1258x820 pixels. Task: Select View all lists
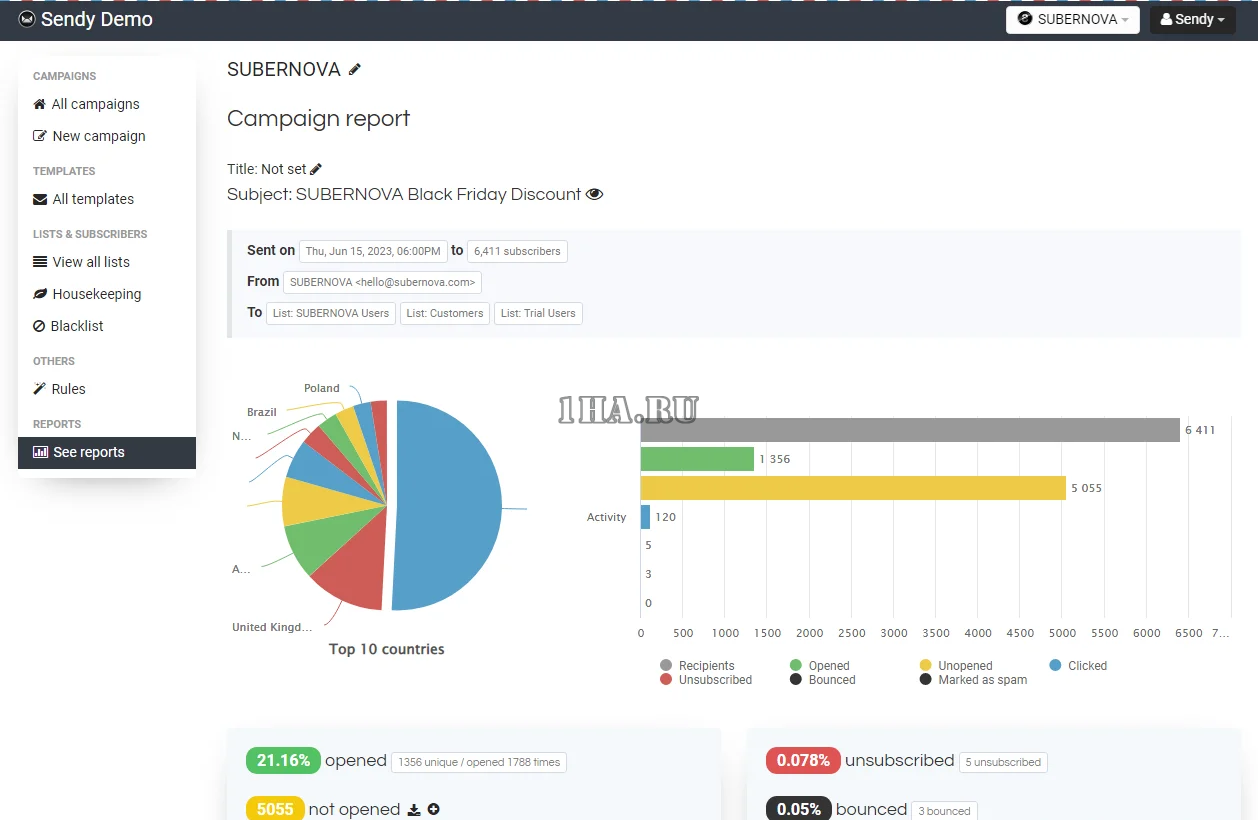90,262
